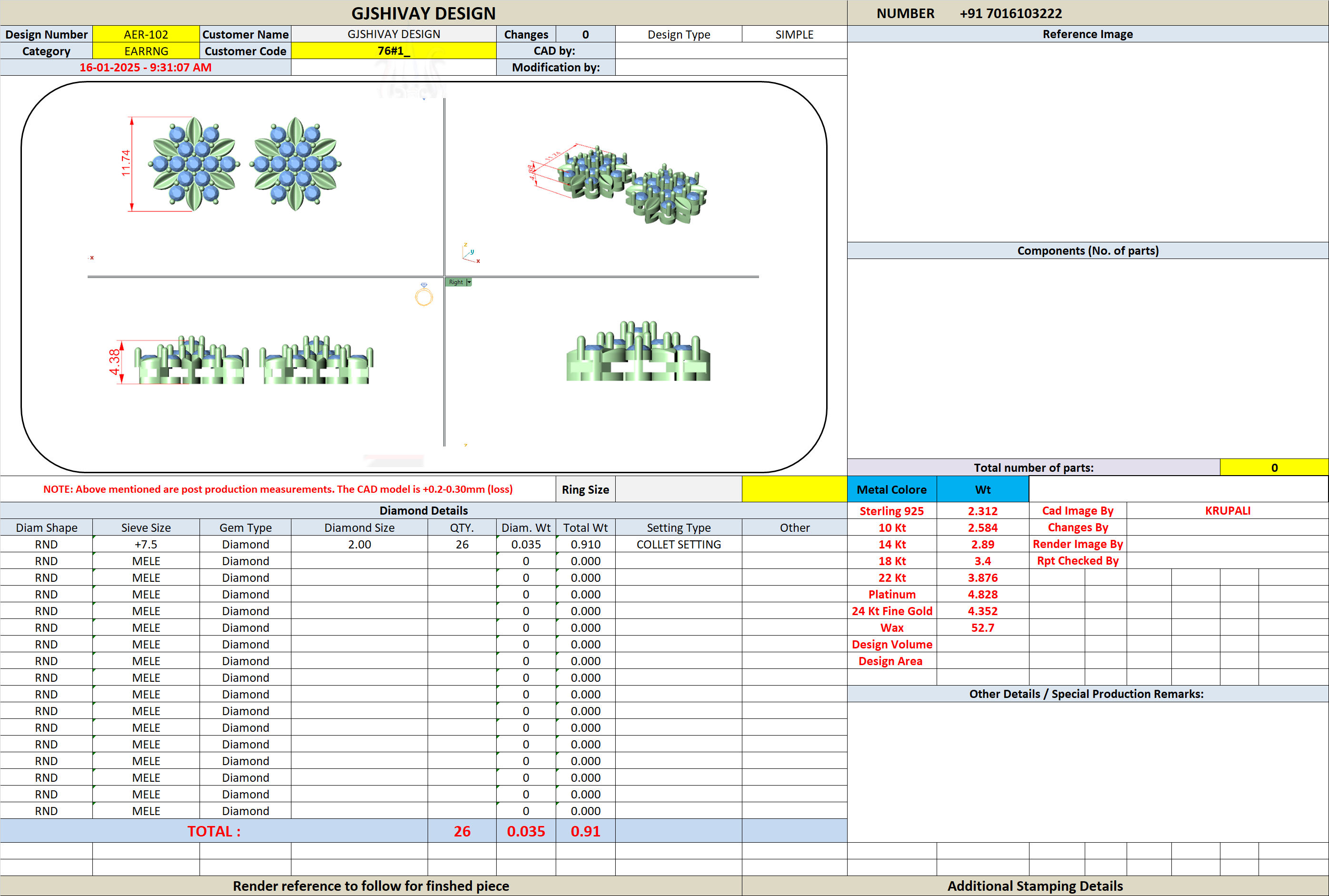Click the top-view earring pair with 11.74 dimension
Viewport: 1329px width, 896px height.
(231, 165)
